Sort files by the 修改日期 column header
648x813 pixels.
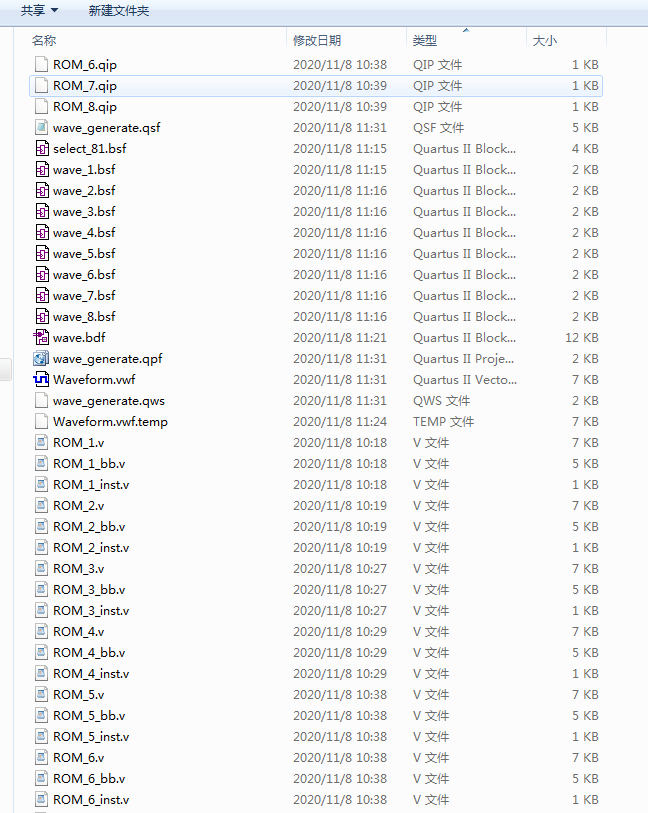point(317,40)
